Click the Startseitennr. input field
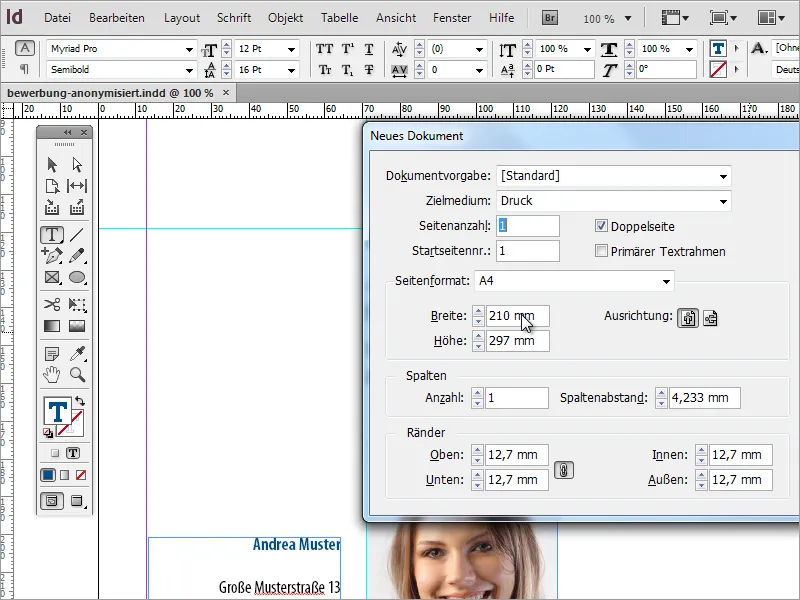 (528, 251)
